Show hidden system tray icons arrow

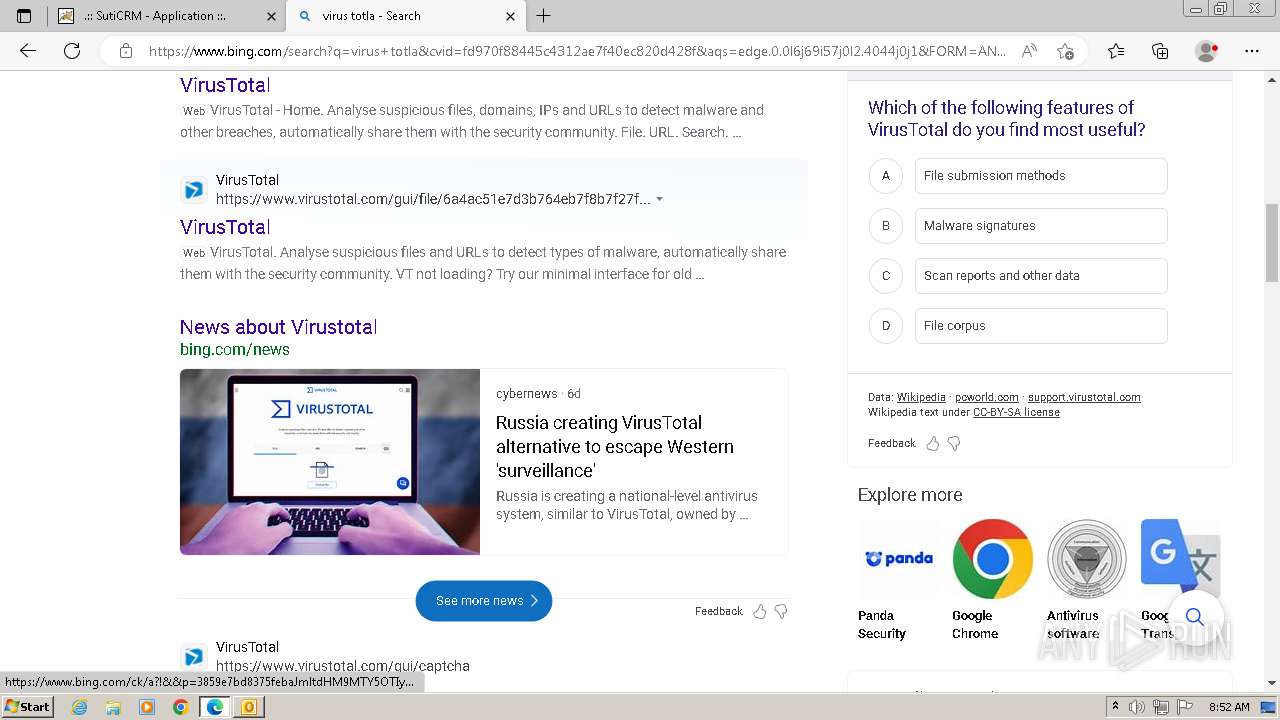pos(1115,707)
